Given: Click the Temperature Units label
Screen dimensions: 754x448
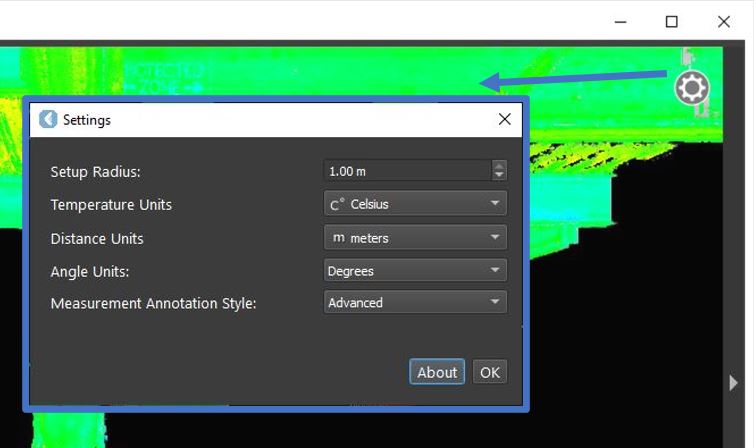Looking at the screenshot, I should (x=111, y=205).
